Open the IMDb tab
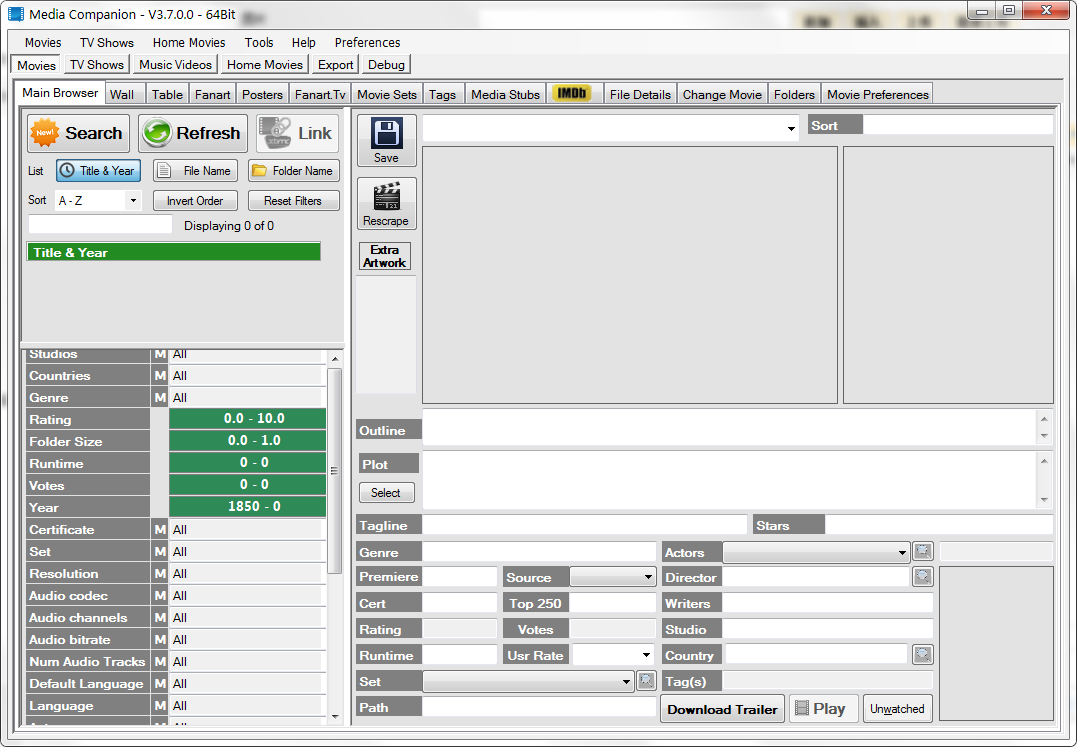 point(572,94)
